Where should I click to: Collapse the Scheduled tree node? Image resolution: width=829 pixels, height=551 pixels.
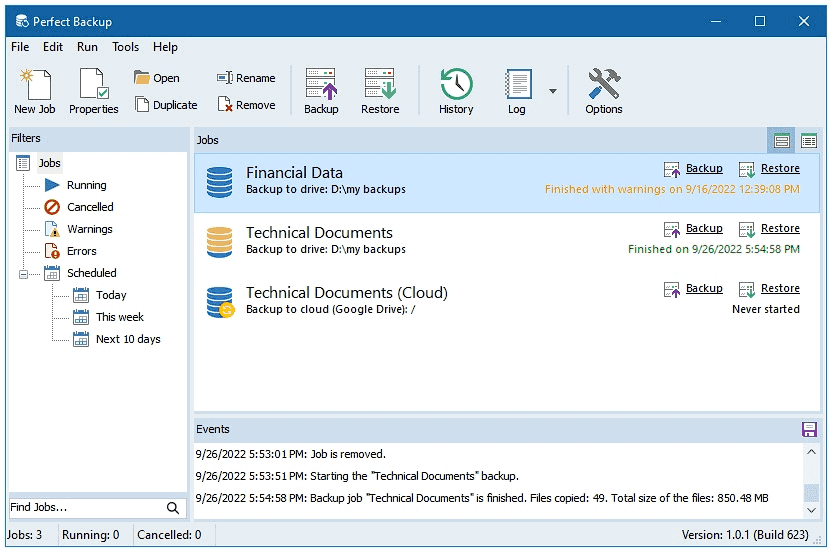[x=23, y=274]
